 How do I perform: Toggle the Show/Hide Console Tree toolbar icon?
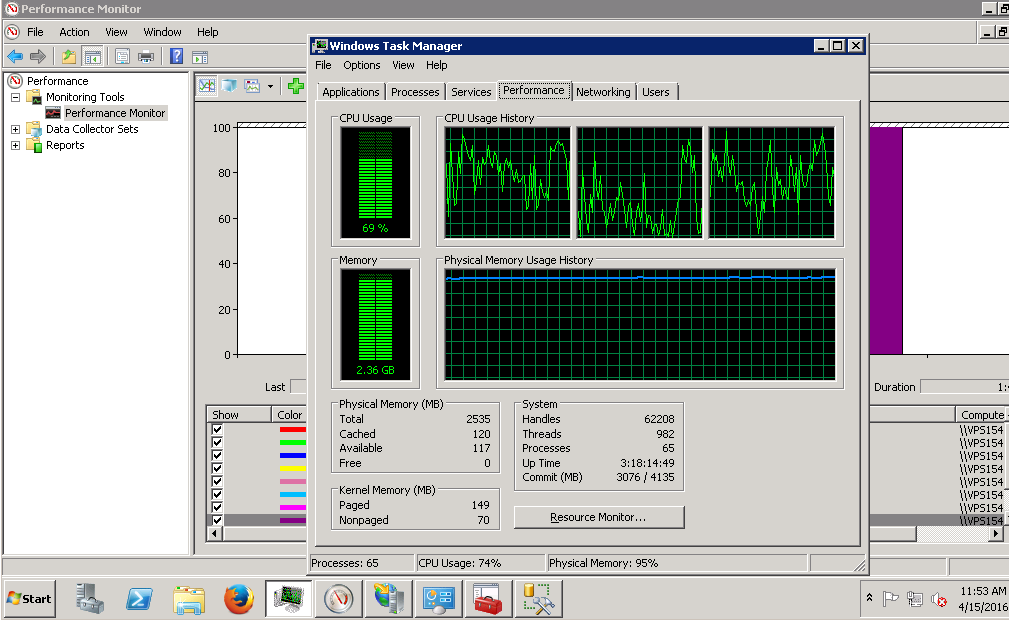pos(93,57)
